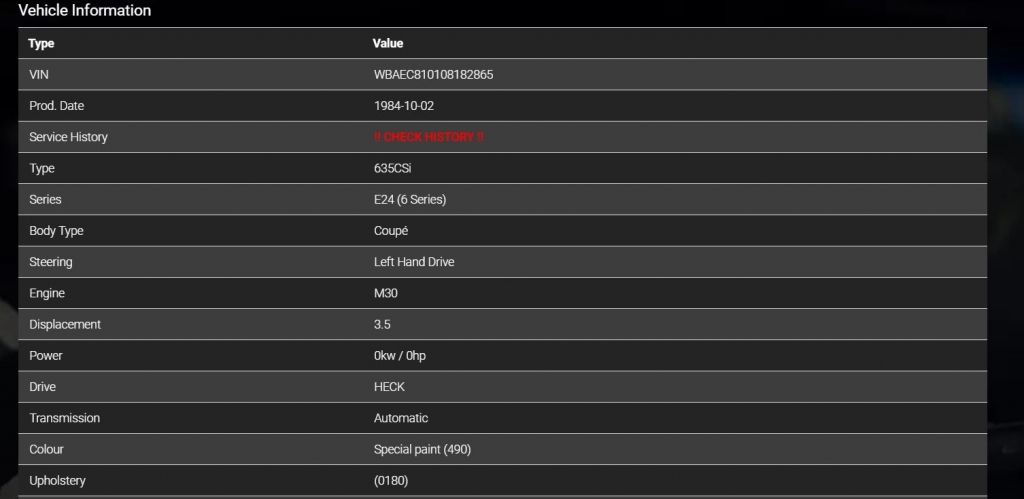Click the 3.5 displacement value
This screenshot has width=1024, height=499.
click(x=382, y=324)
